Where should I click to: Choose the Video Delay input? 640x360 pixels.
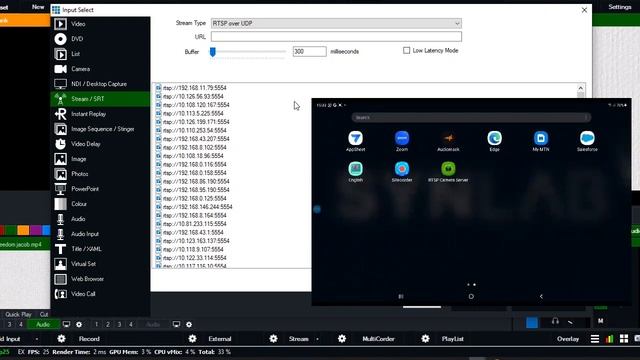100,144
